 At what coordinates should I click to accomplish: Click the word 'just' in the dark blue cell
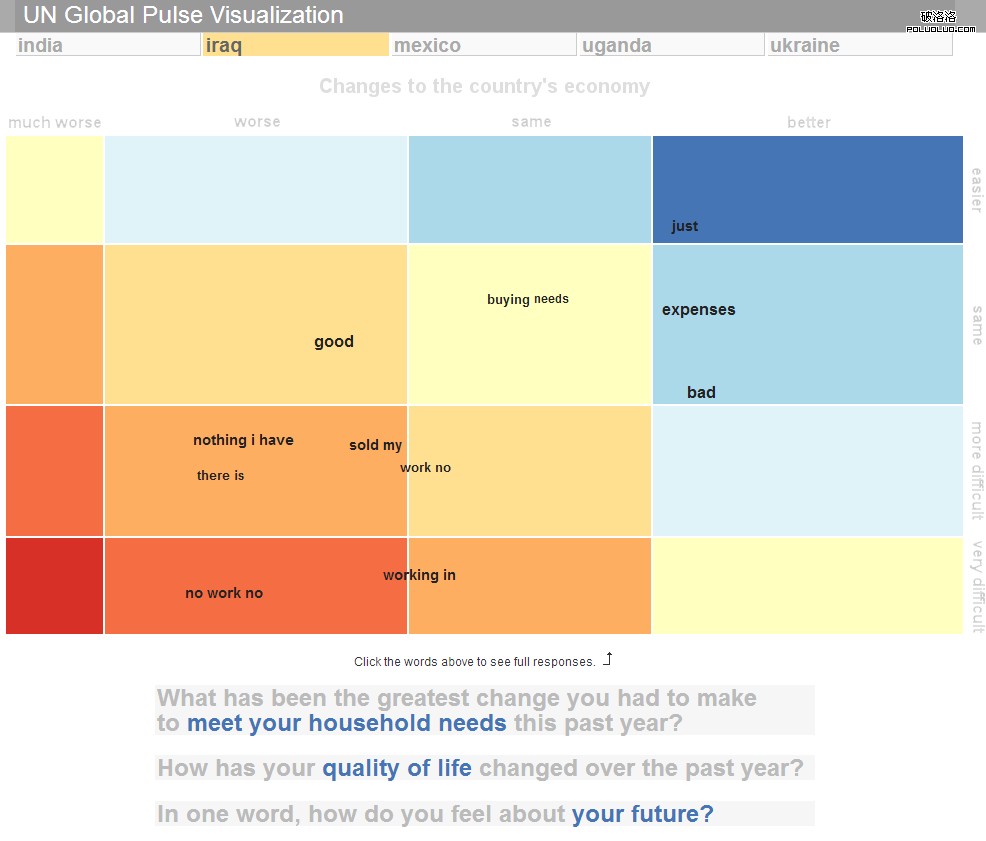click(x=684, y=226)
